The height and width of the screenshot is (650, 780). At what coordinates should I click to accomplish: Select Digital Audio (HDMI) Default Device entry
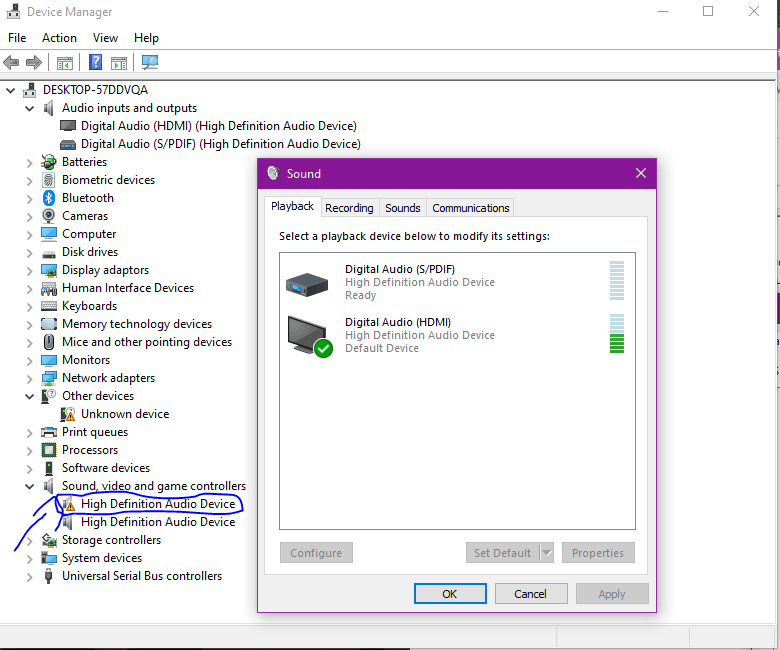point(457,335)
